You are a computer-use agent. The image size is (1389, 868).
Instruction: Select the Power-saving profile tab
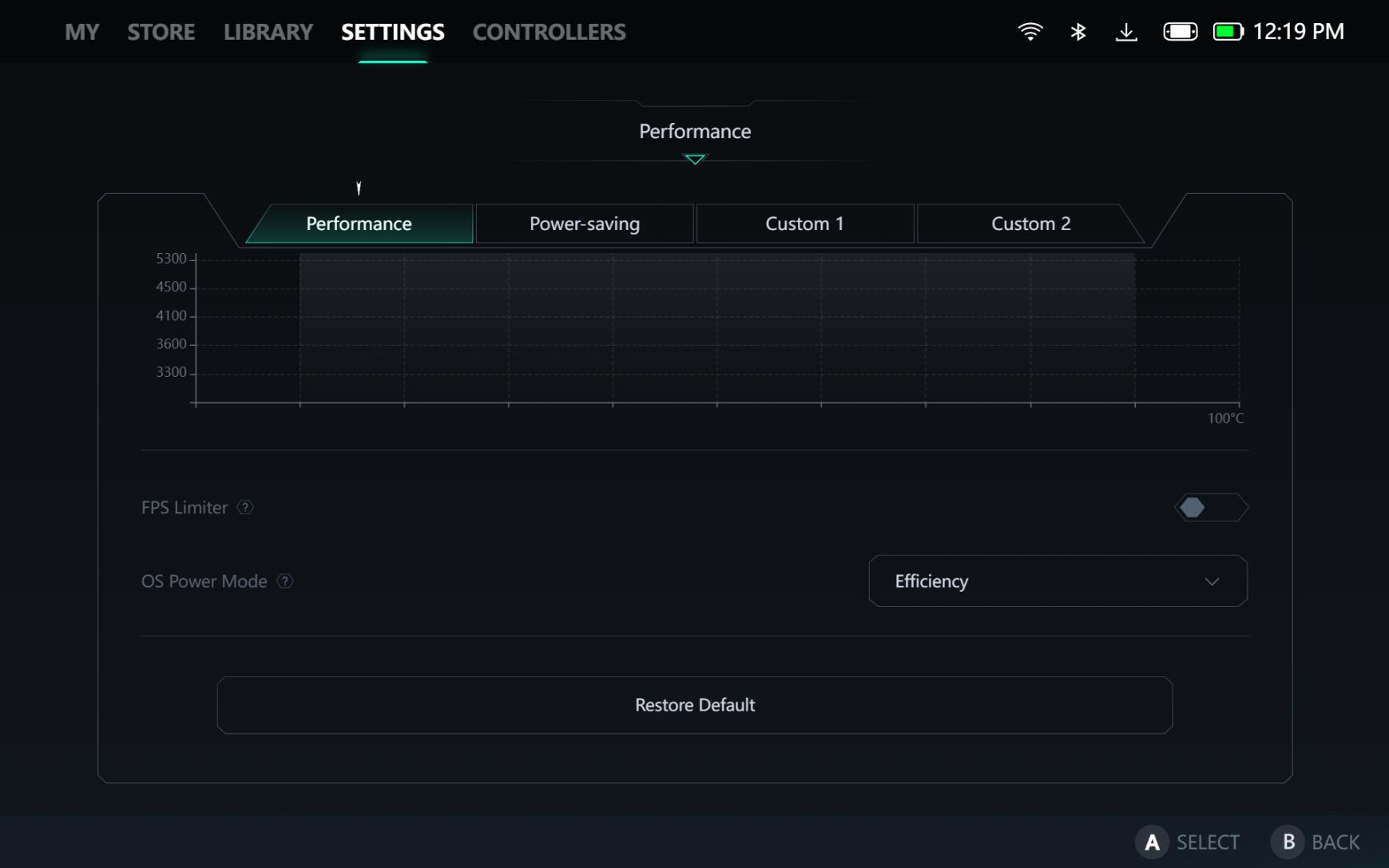(584, 224)
